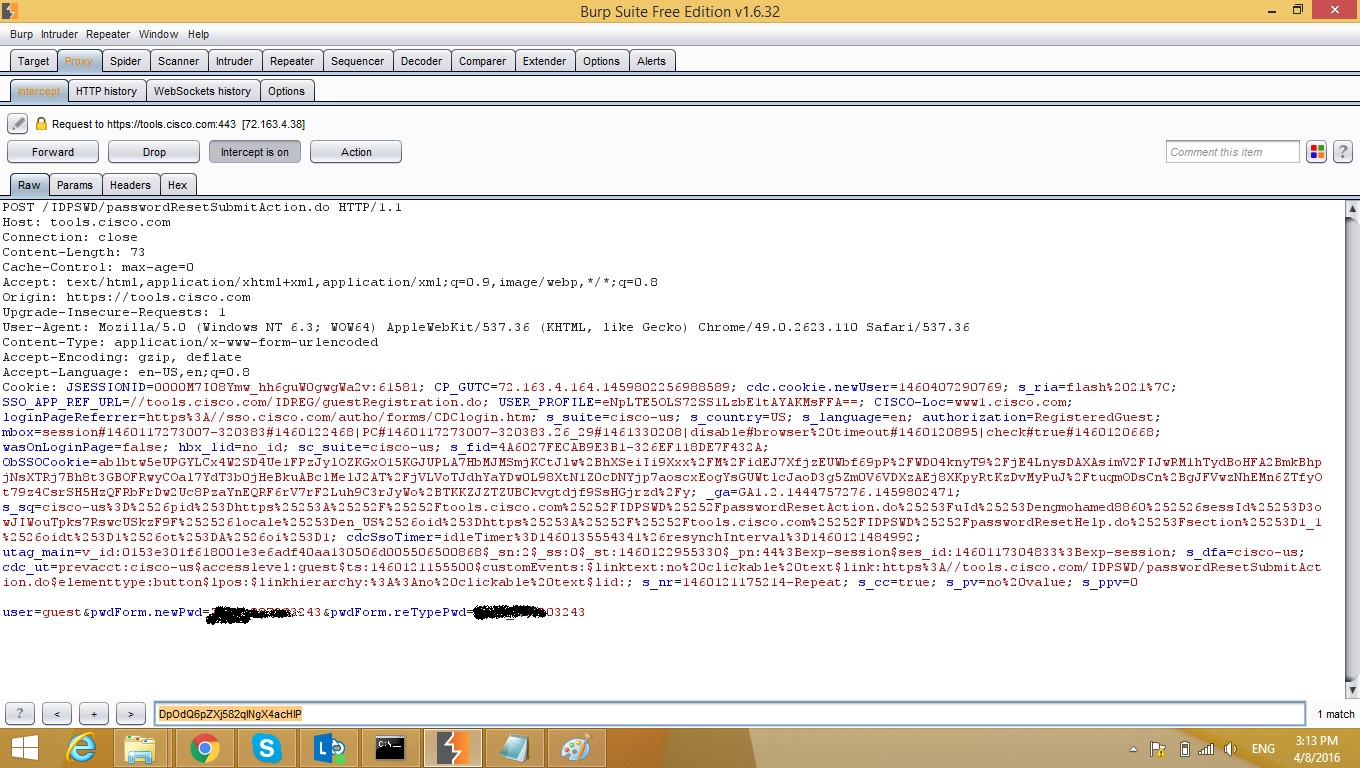Screen dimensions: 1360x768
Task: Click the search text input field
Action: click(729, 714)
